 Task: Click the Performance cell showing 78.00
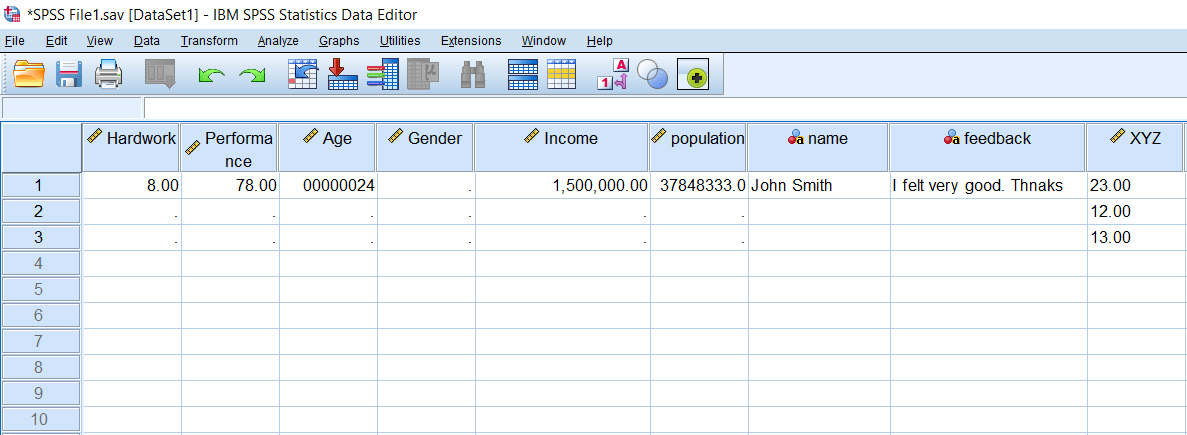click(x=229, y=185)
